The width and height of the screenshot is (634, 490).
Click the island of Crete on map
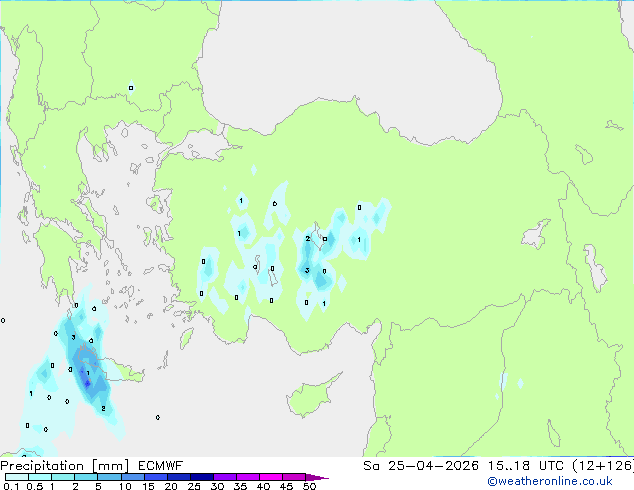(111, 368)
